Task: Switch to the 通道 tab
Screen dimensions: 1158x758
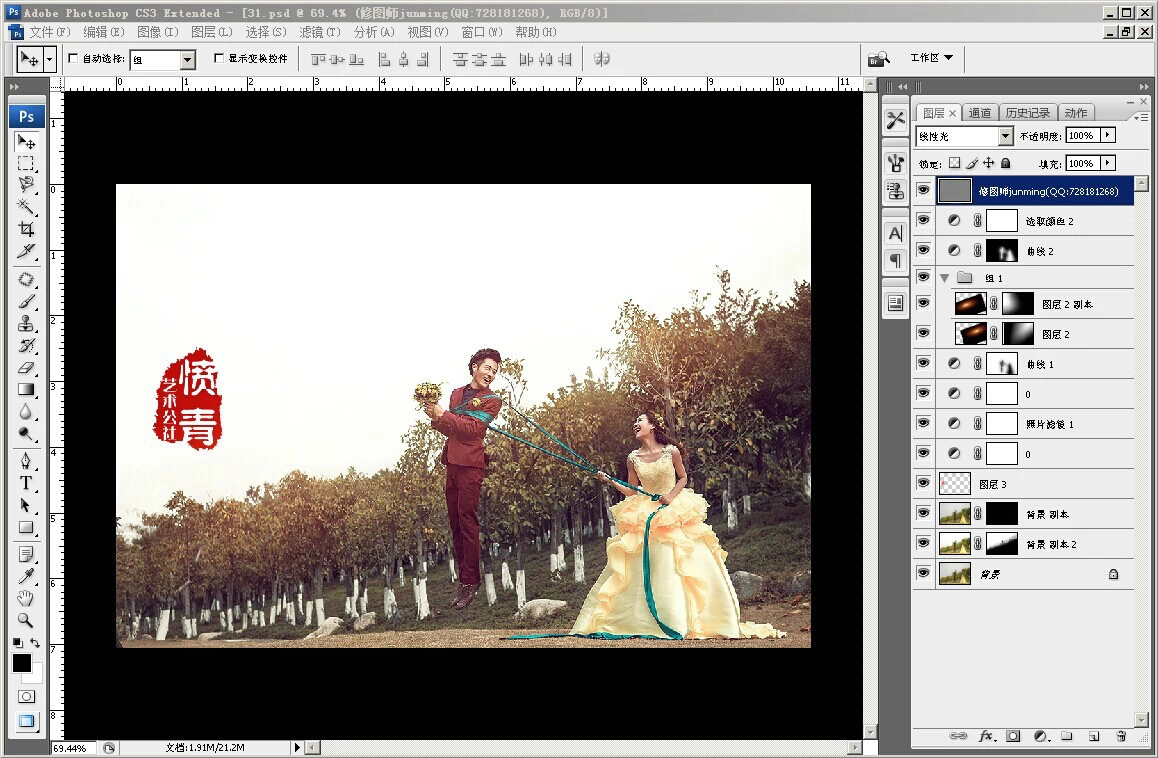Action: click(980, 112)
